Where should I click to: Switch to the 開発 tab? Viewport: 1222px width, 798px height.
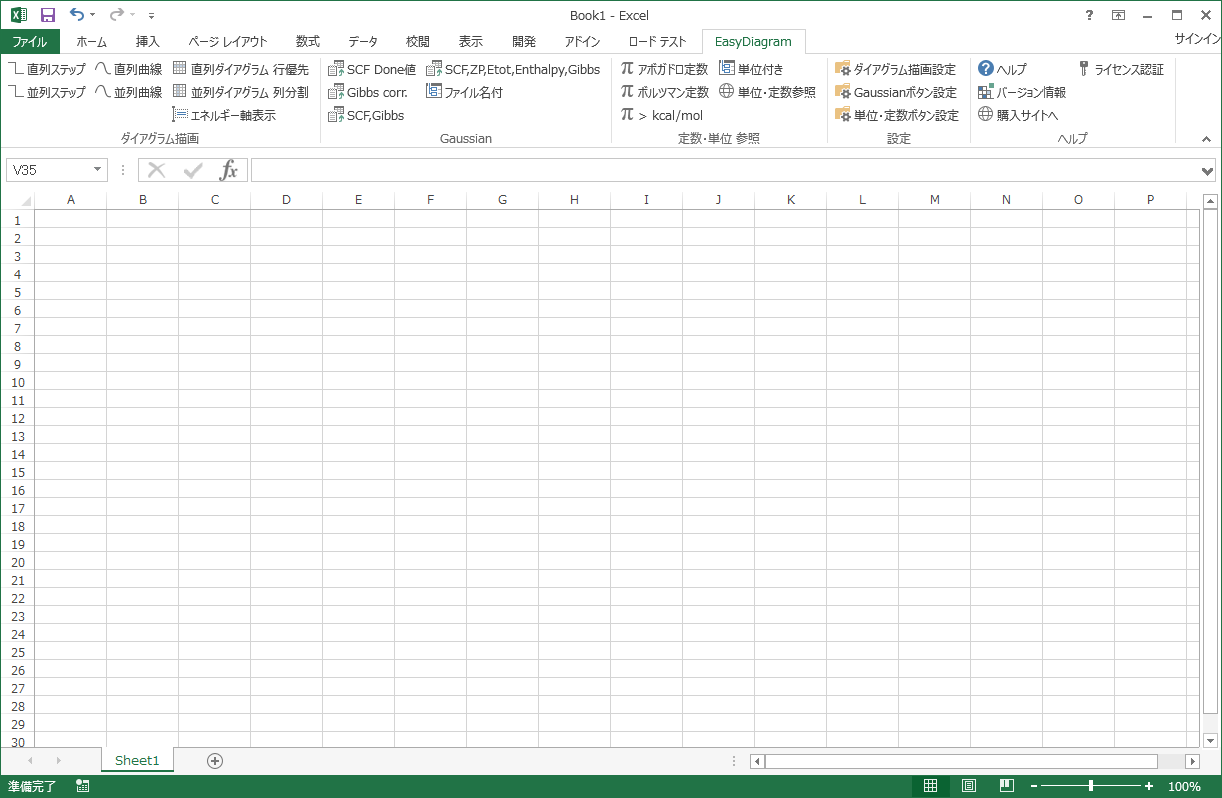click(524, 42)
